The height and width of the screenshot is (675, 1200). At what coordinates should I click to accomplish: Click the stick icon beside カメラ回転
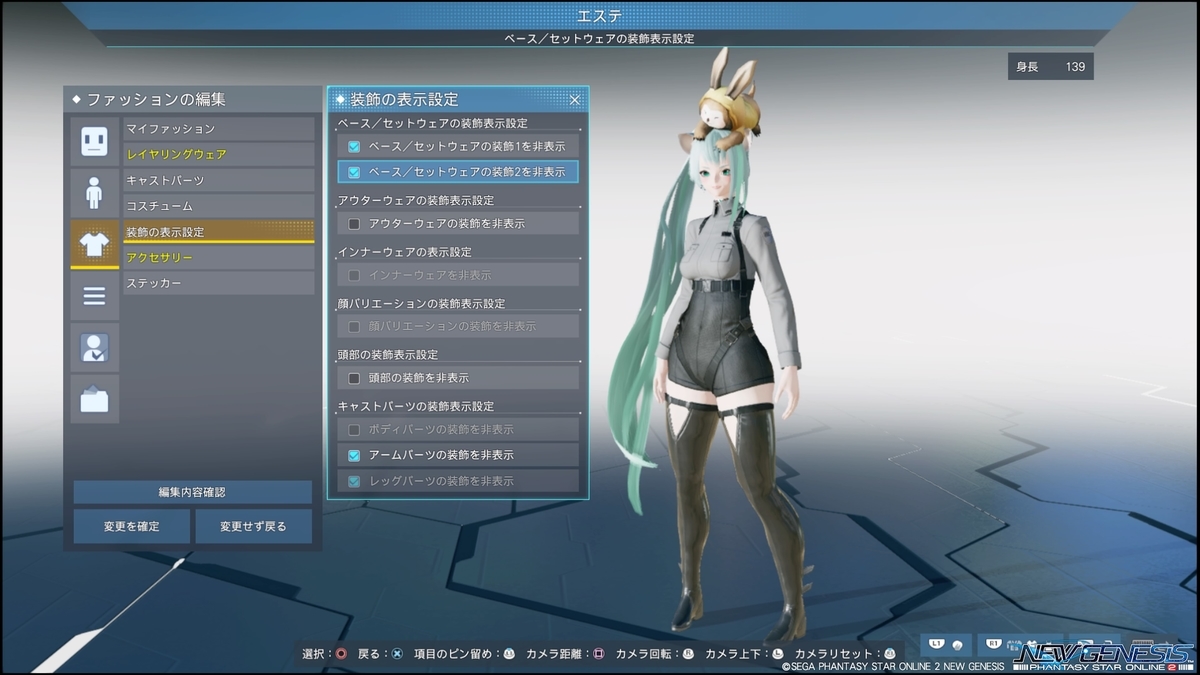[688, 654]
